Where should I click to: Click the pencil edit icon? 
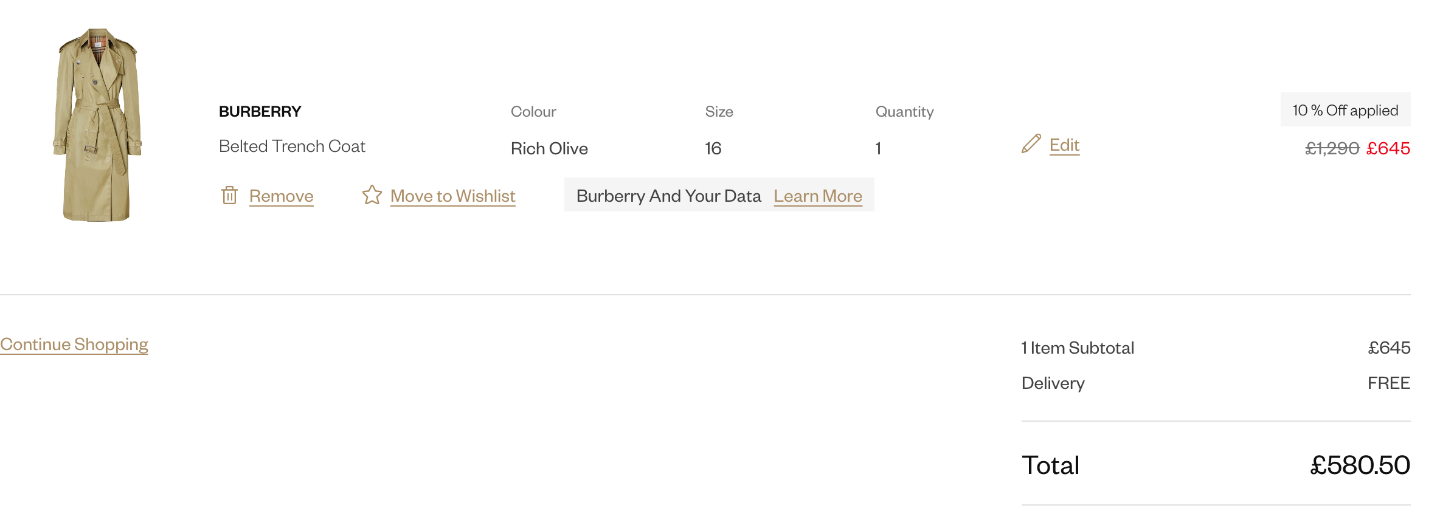1031,144
